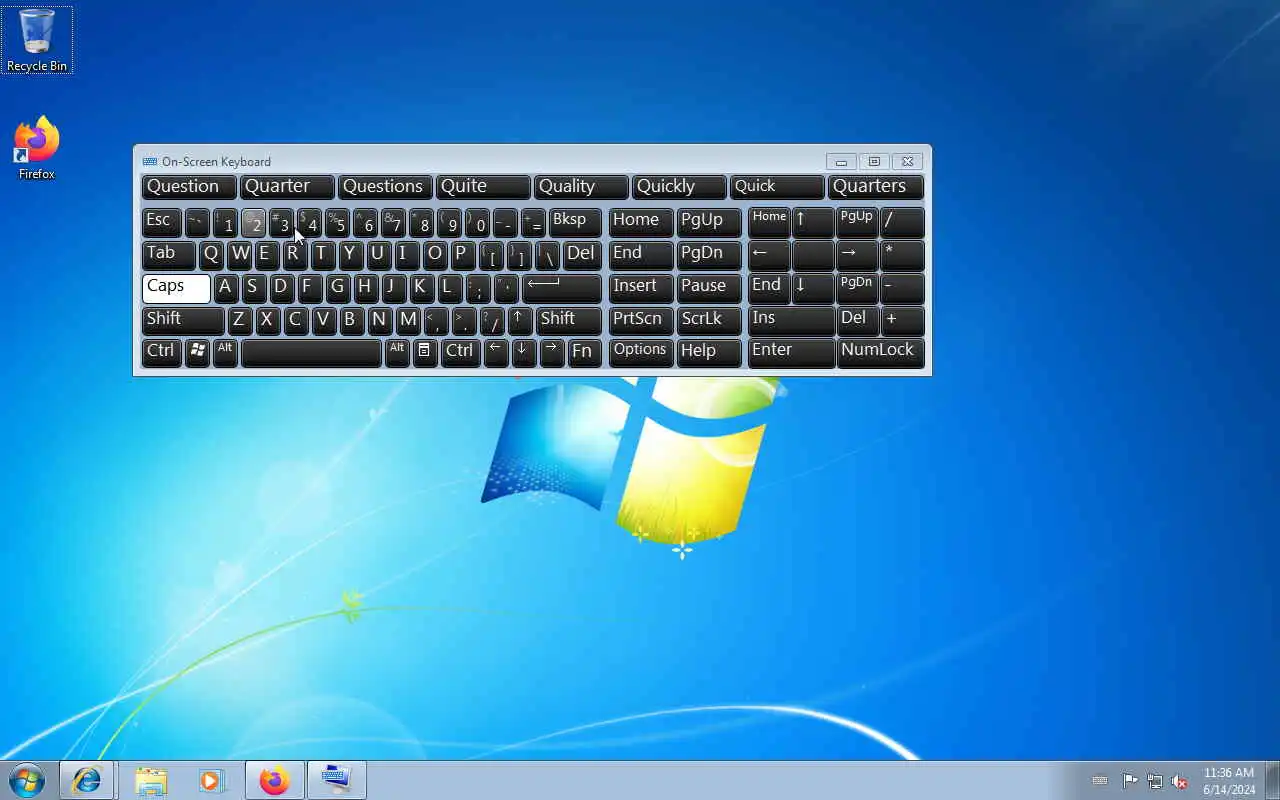
Task: Toggle the Insert key
Action: [641, 288]
